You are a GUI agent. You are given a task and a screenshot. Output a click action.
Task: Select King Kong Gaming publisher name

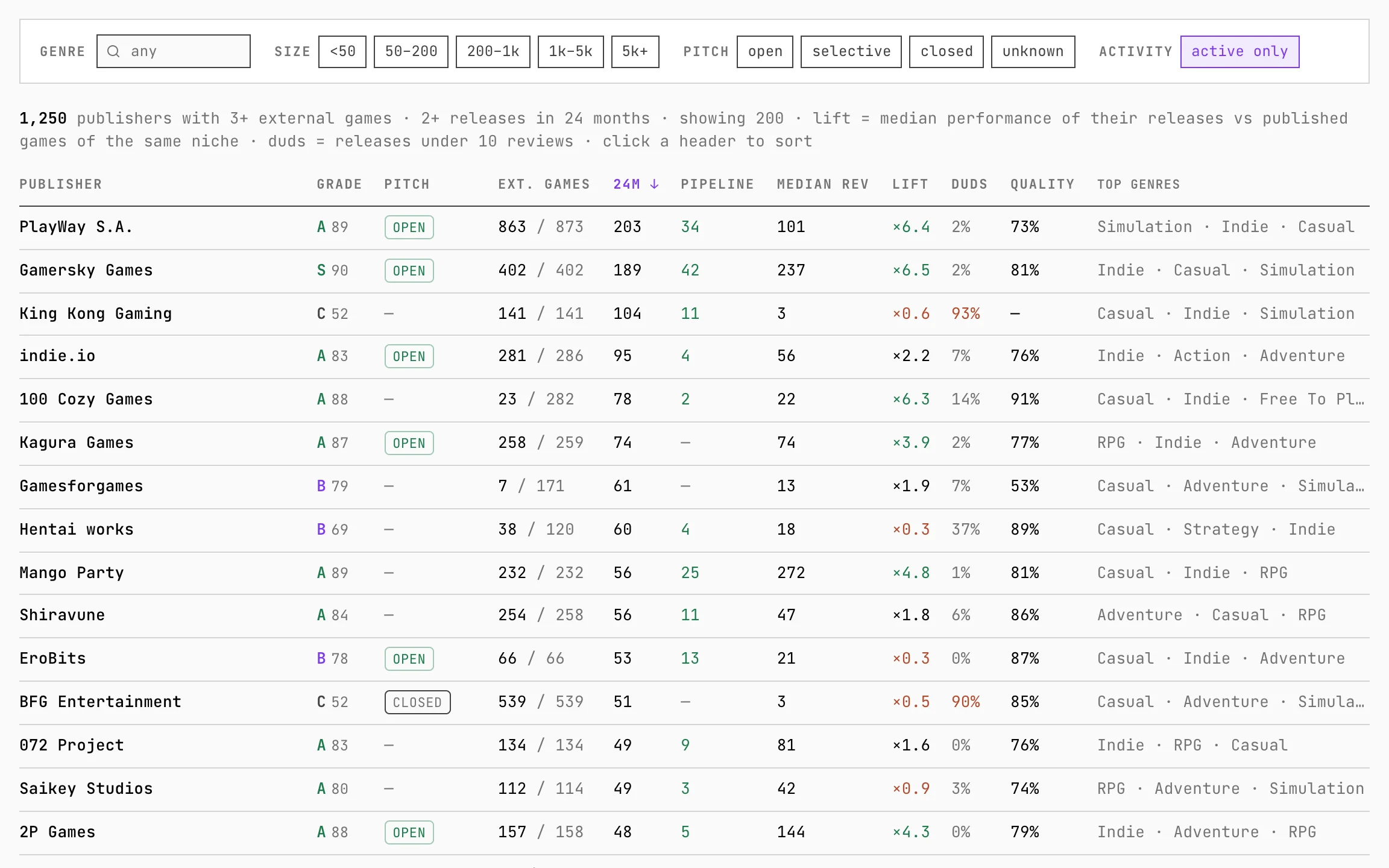95,313
